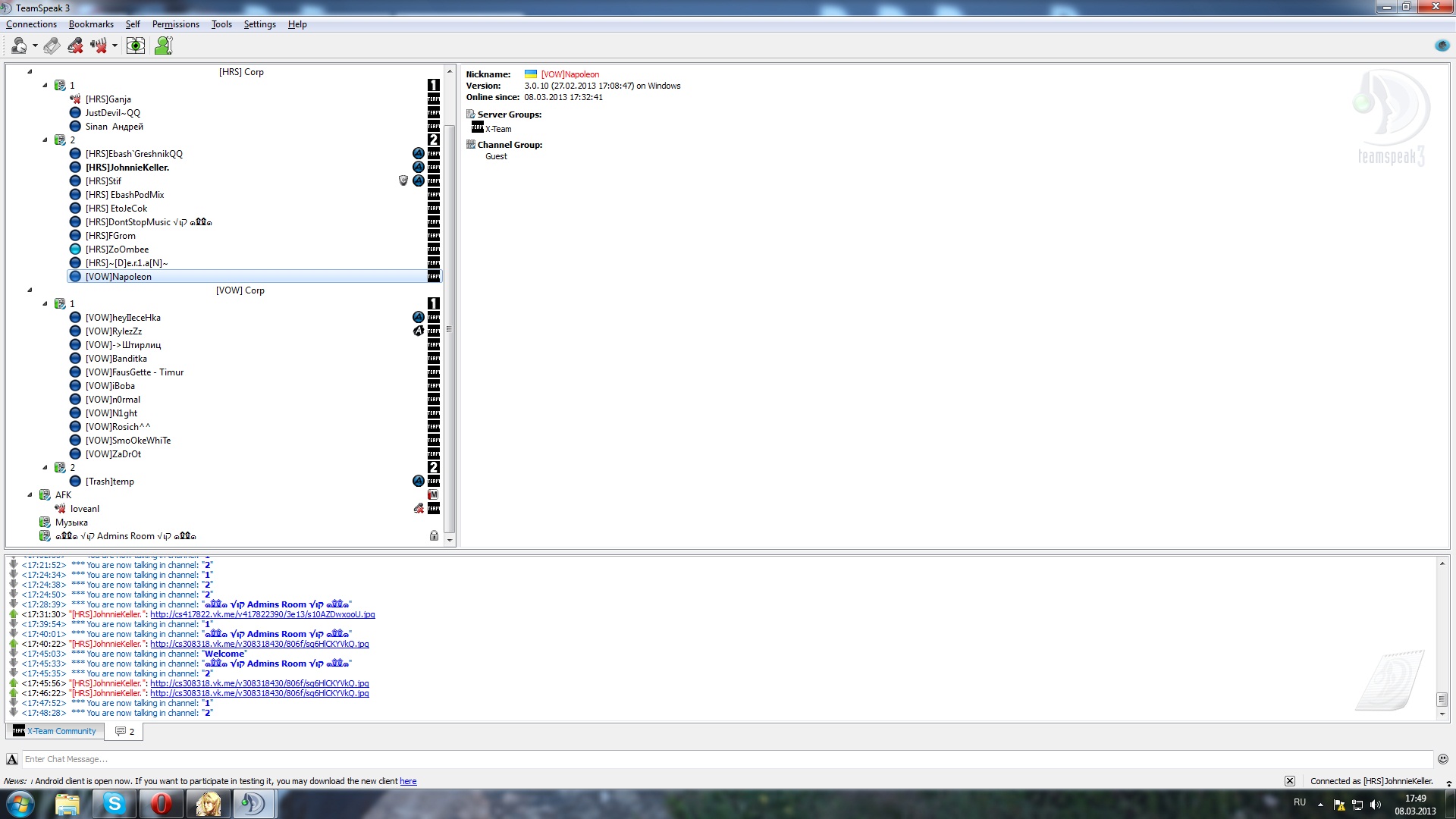Open the Away status dropdown arrow
This screenshot has width=1456, height=819.
click(35, 46)
